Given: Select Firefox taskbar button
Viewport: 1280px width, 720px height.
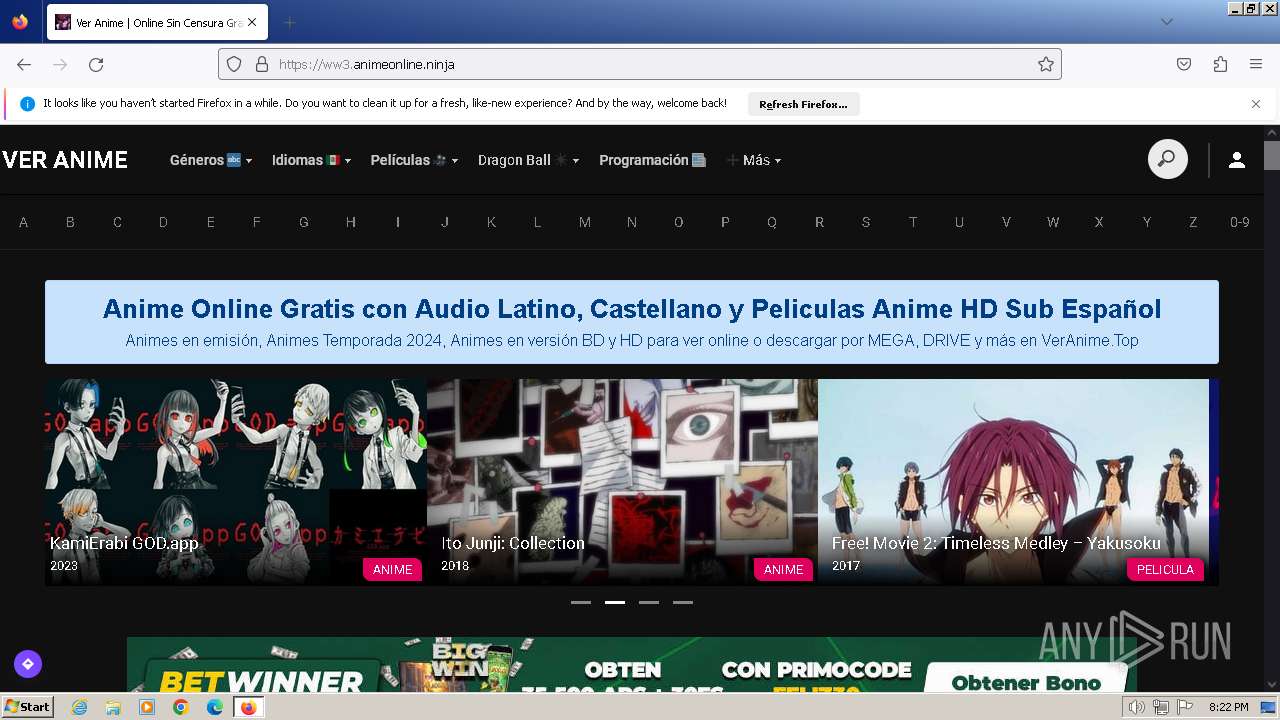Looking at the screenshot, I should tap(248, 707).
